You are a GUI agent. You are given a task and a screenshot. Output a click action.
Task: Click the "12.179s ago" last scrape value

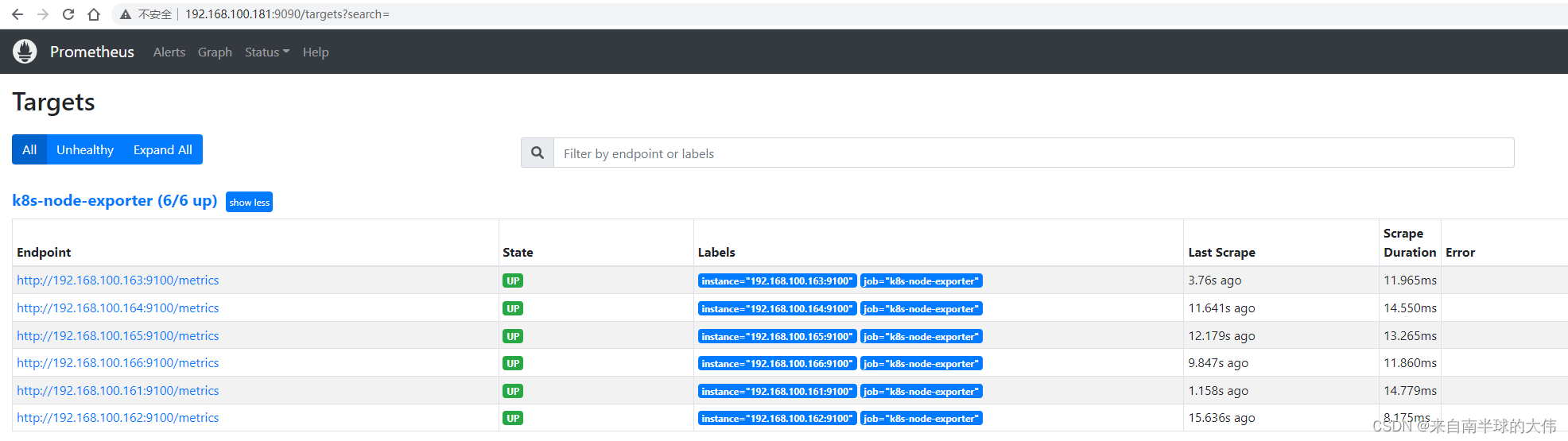[1221, 335]
